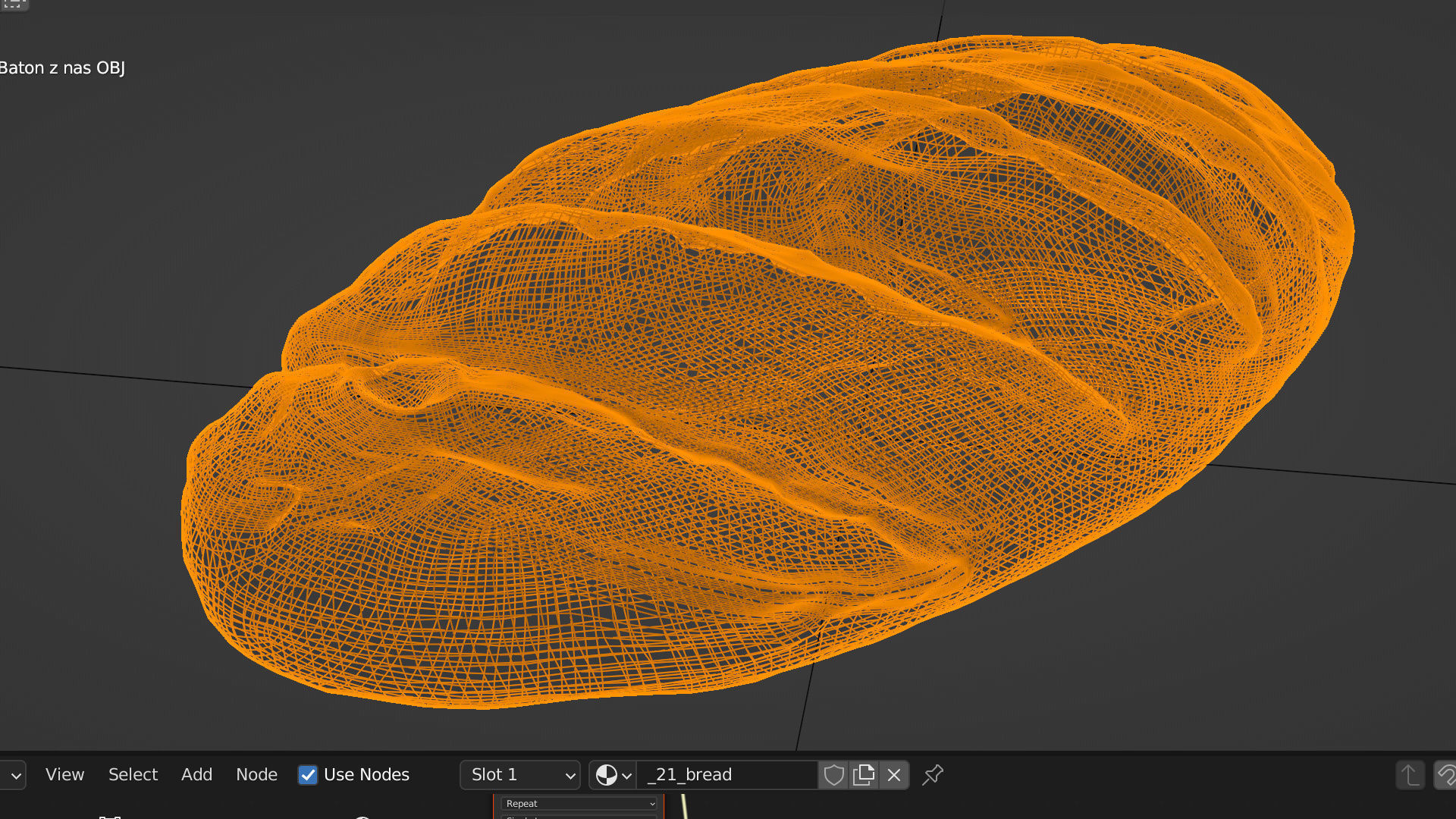
Task: Click the parent node tree arrow
Action: pos(1410,775)
